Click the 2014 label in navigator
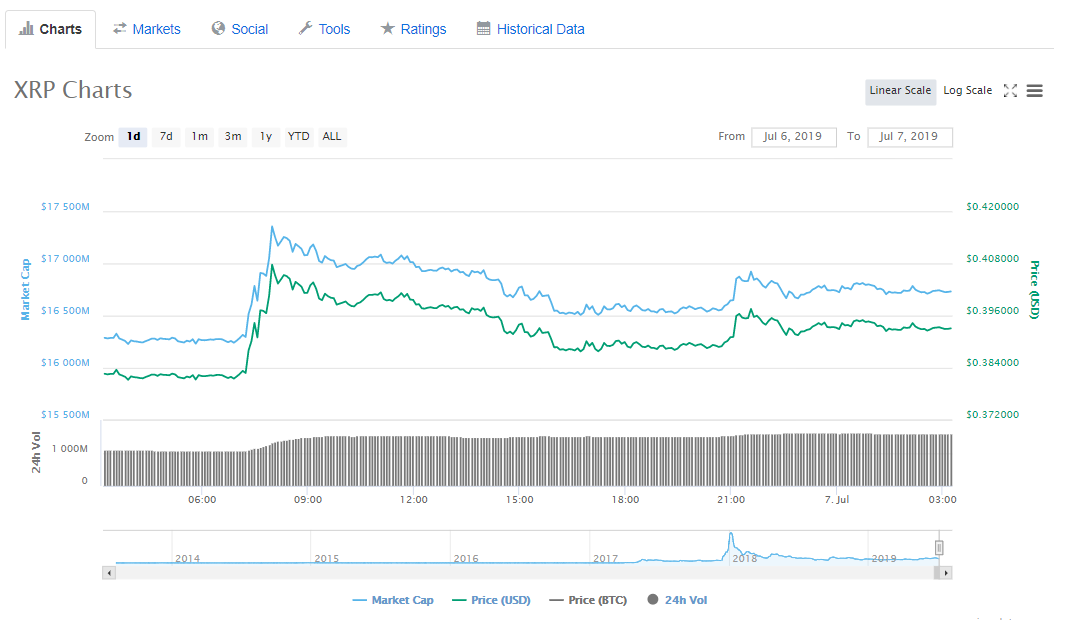 click(187, 558)
